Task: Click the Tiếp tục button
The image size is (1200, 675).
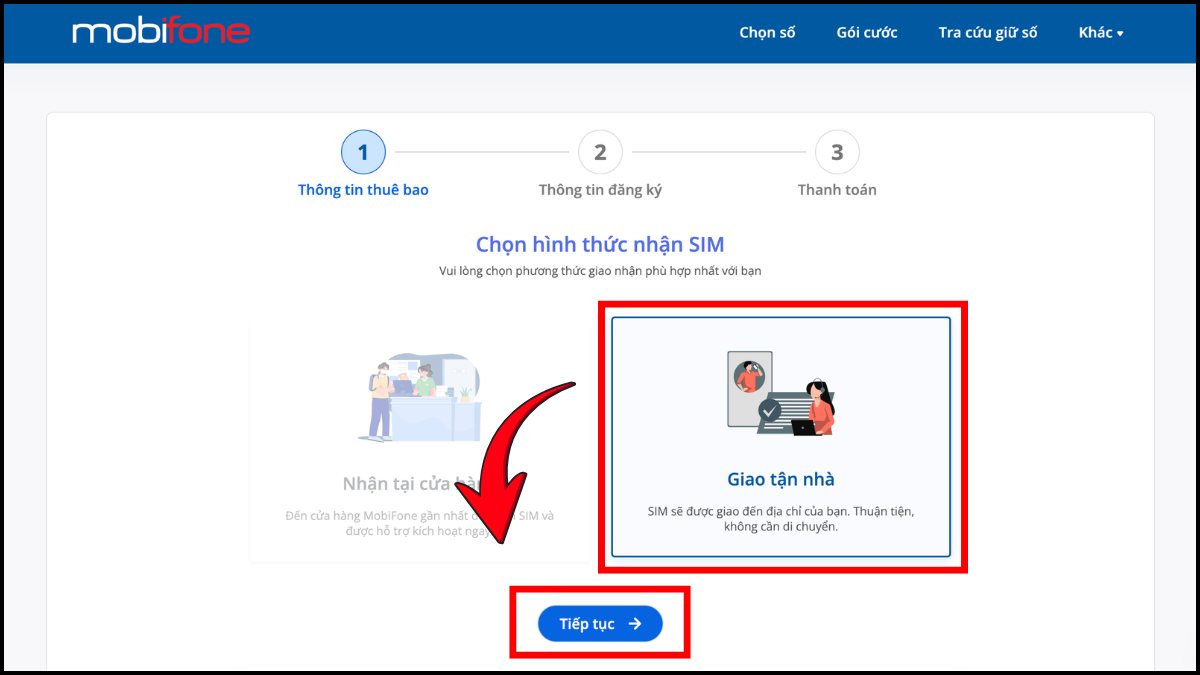Action: point(600,623)
